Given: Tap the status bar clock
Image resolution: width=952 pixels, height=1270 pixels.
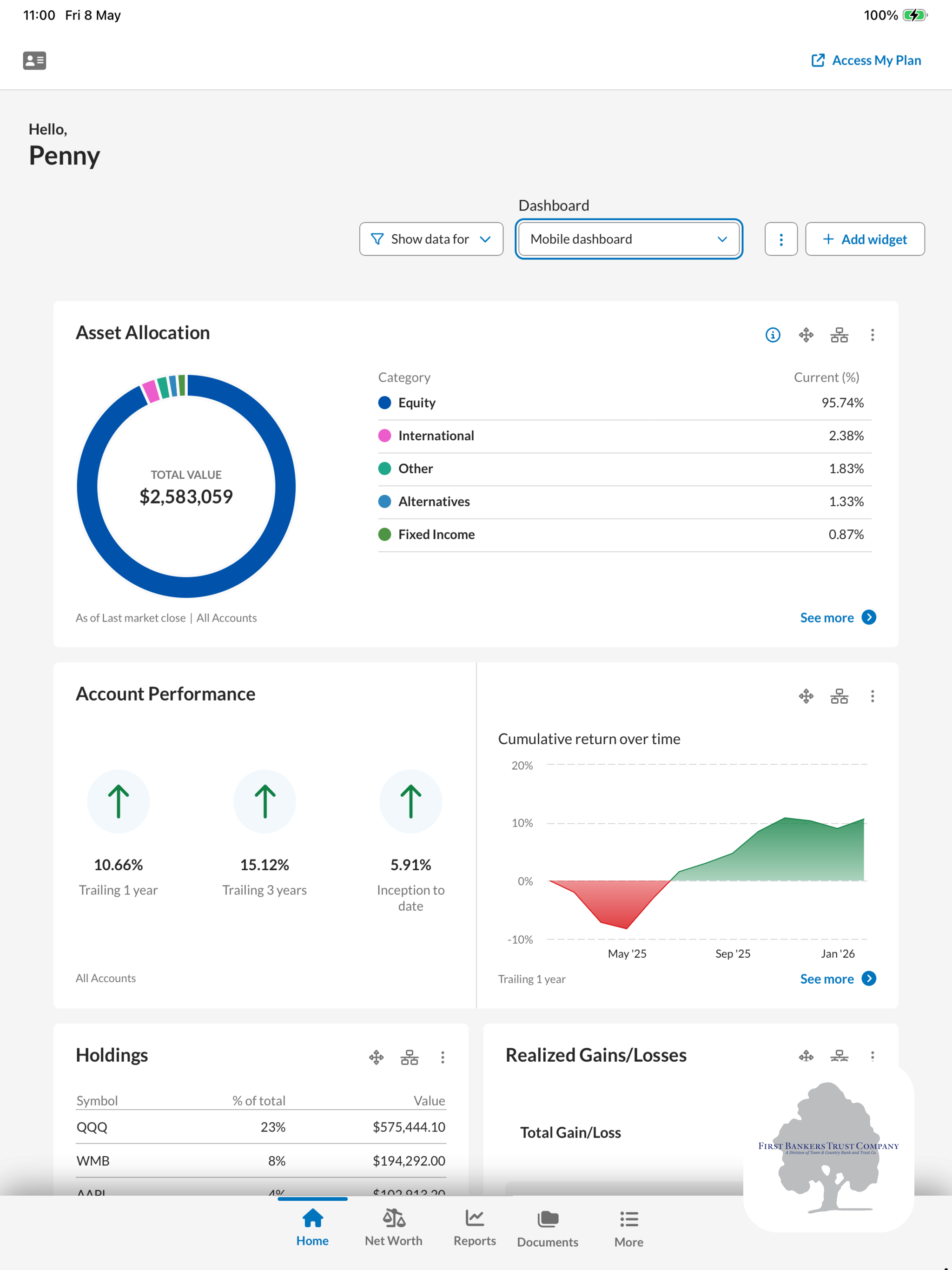Looking at the screenshot, I should pos(39,15).
